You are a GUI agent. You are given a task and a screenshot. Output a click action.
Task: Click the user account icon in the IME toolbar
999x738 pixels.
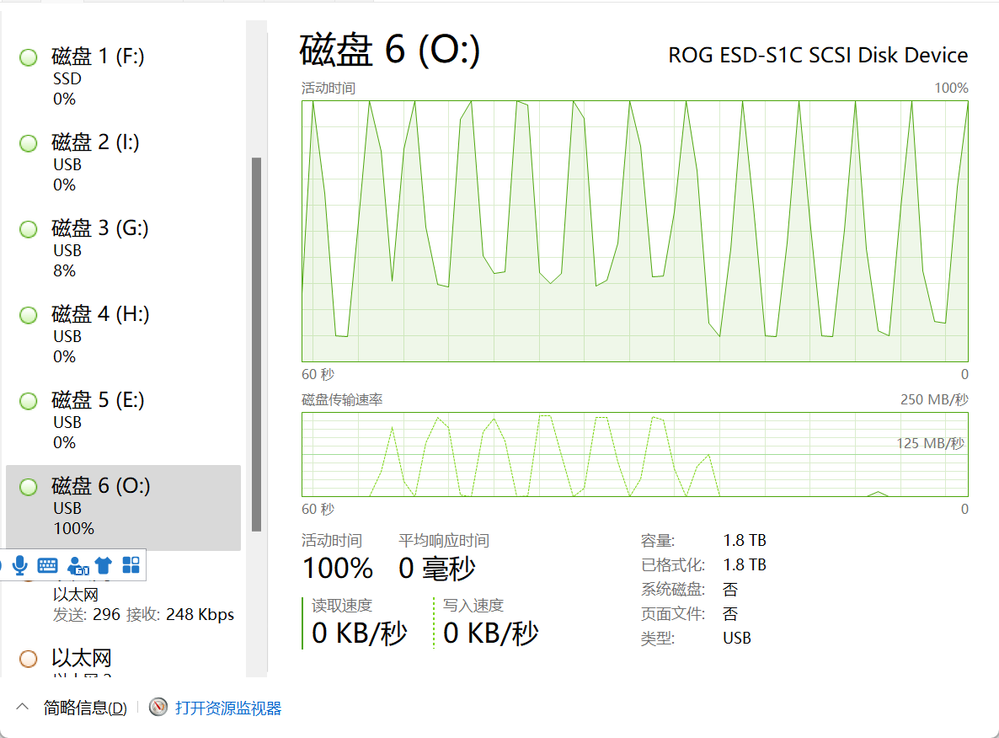[x=78, y=565]
